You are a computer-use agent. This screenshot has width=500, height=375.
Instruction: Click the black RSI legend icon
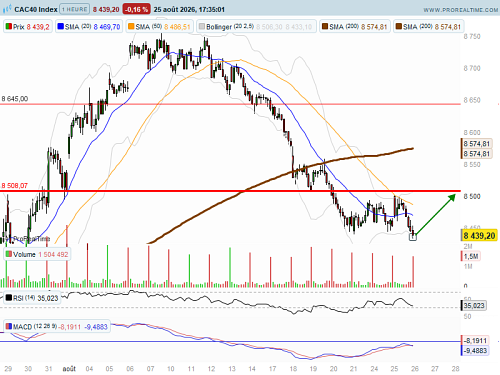(9, 298)
